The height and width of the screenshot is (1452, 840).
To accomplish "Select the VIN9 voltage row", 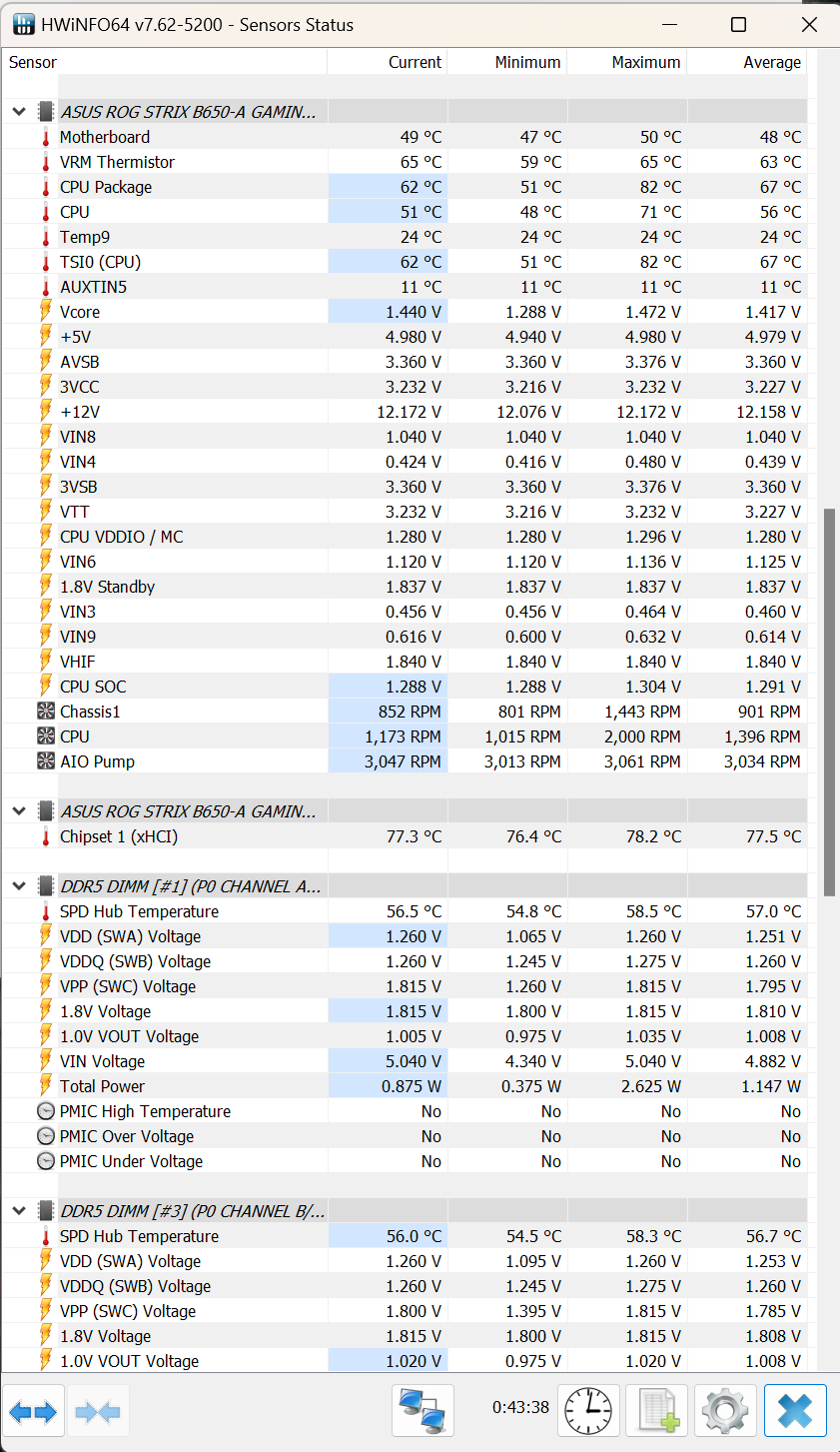I will pos(405,637).
